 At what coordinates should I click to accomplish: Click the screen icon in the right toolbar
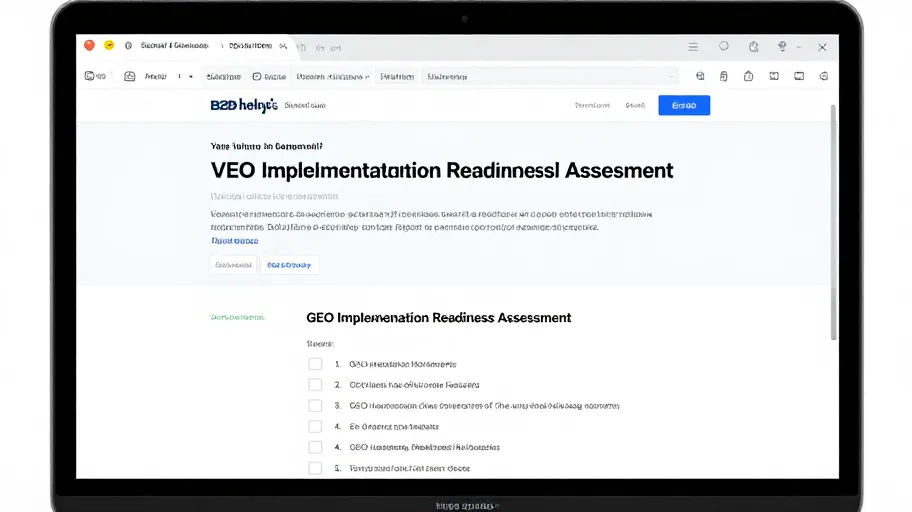[799, 76]
